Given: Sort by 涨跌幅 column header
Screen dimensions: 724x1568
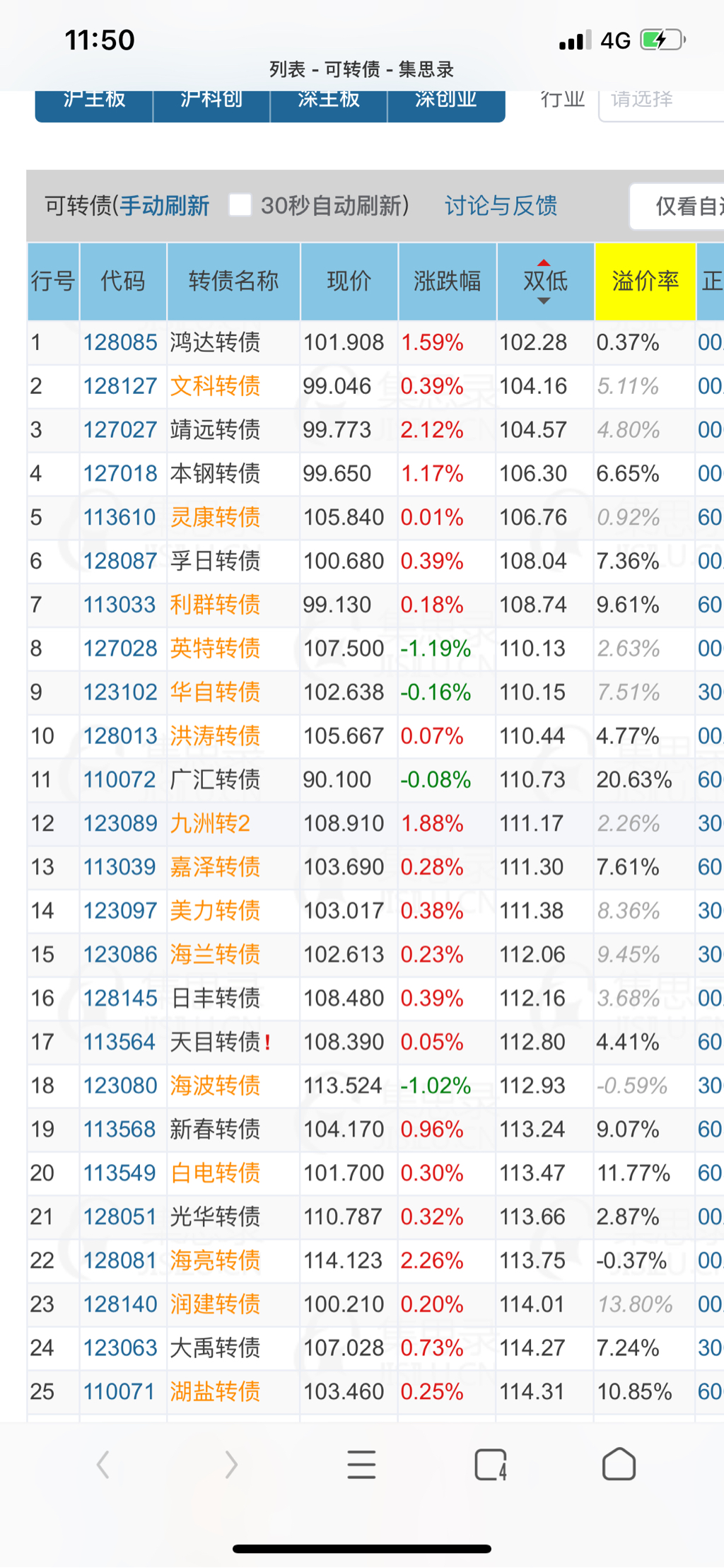Looking at the screenshot, I should click(x=448, y=281).
